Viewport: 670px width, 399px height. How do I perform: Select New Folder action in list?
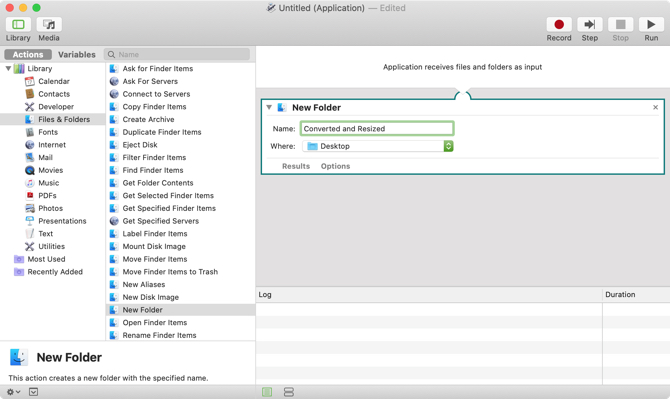point(180,310)
